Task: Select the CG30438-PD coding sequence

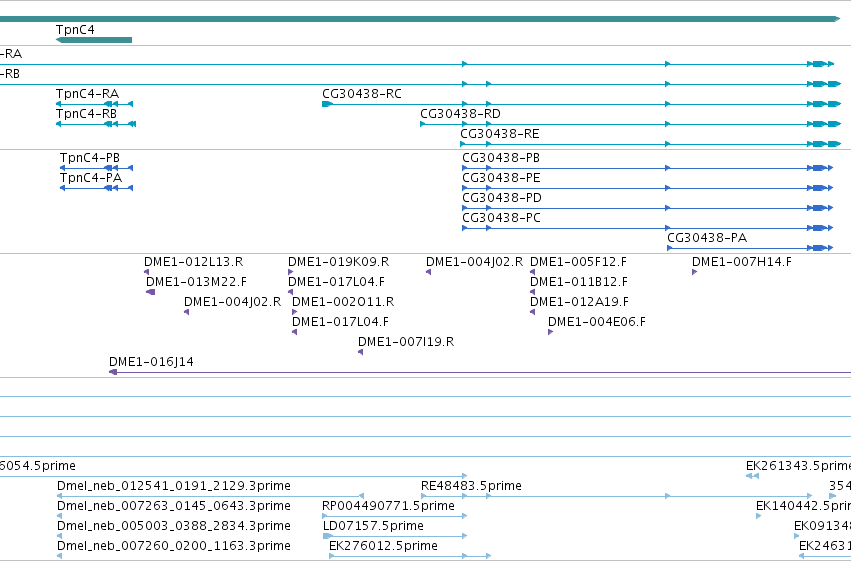Action: click(x=647, y=208)
